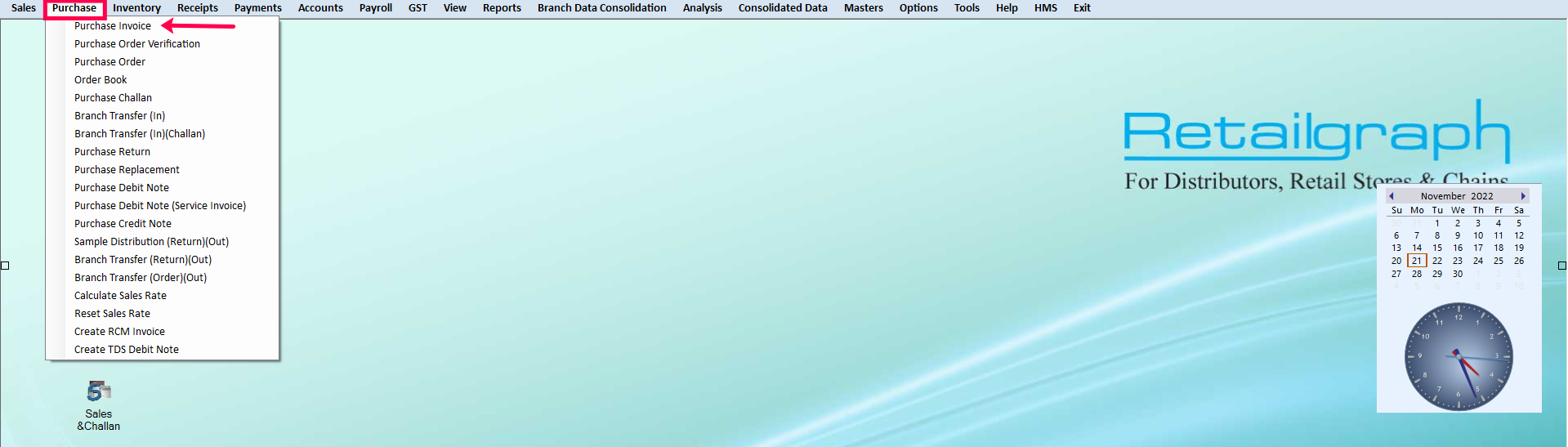Select date 1 in the calendar
The image size is (1568, 447).
[x=1437, y=223]
